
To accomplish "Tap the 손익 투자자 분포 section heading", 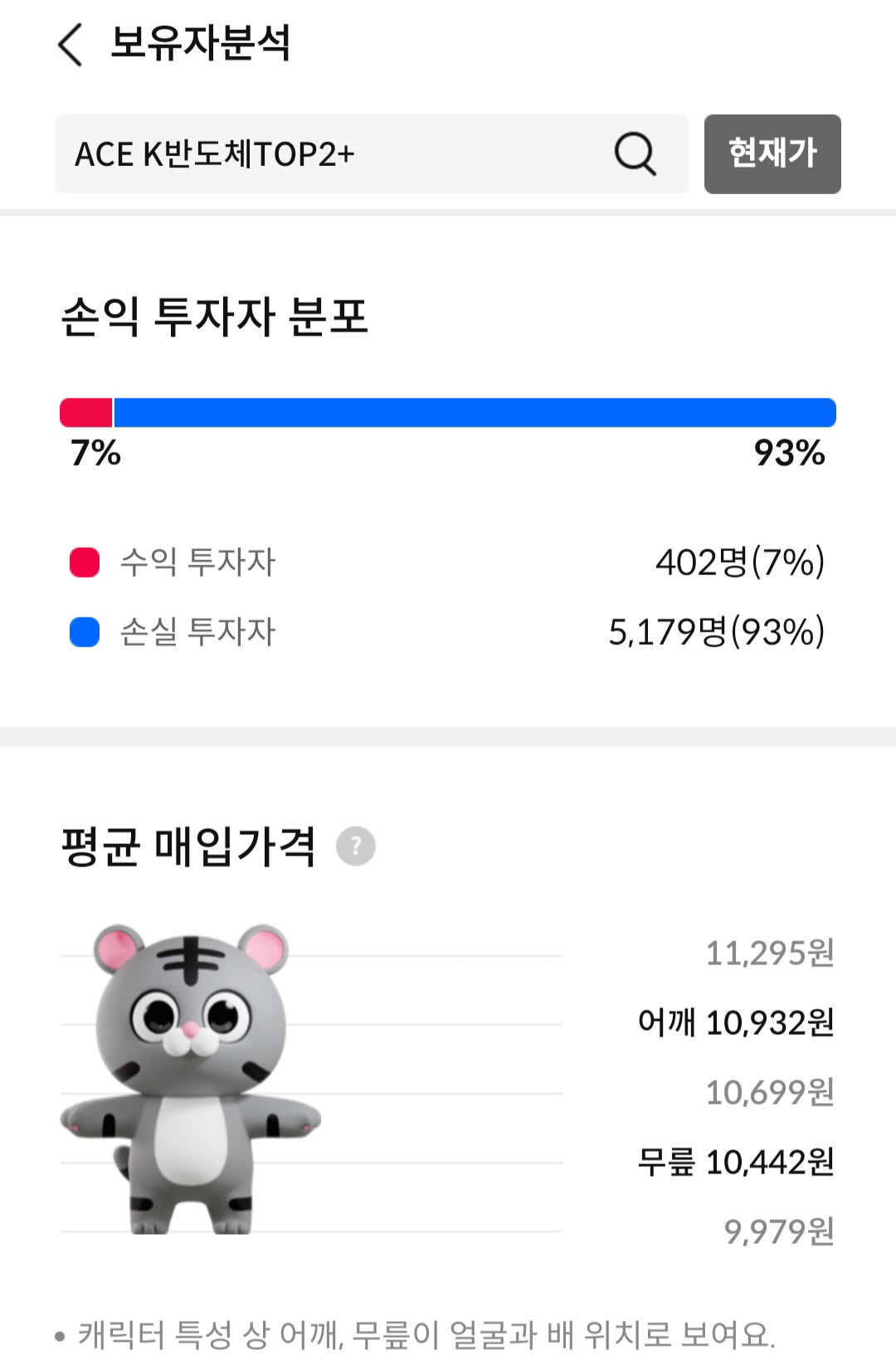I will click(214, 316).
